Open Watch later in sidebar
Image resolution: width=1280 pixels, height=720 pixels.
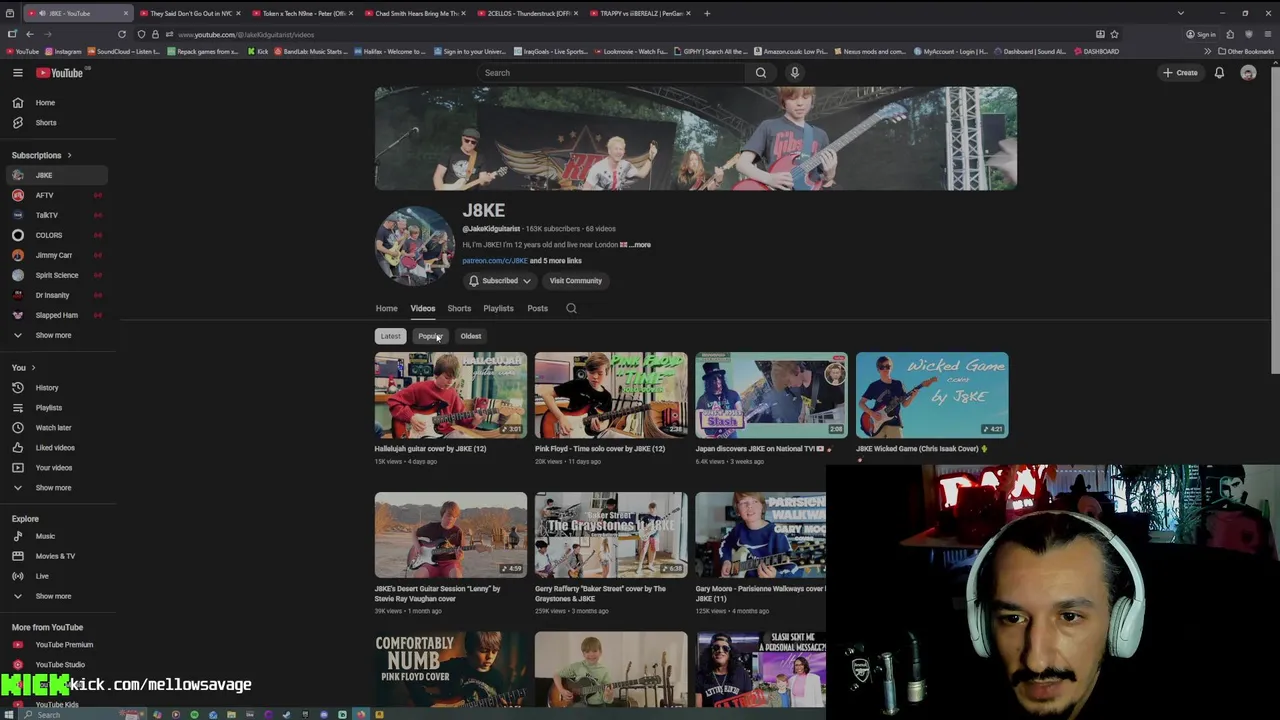(x=58, y=428)
